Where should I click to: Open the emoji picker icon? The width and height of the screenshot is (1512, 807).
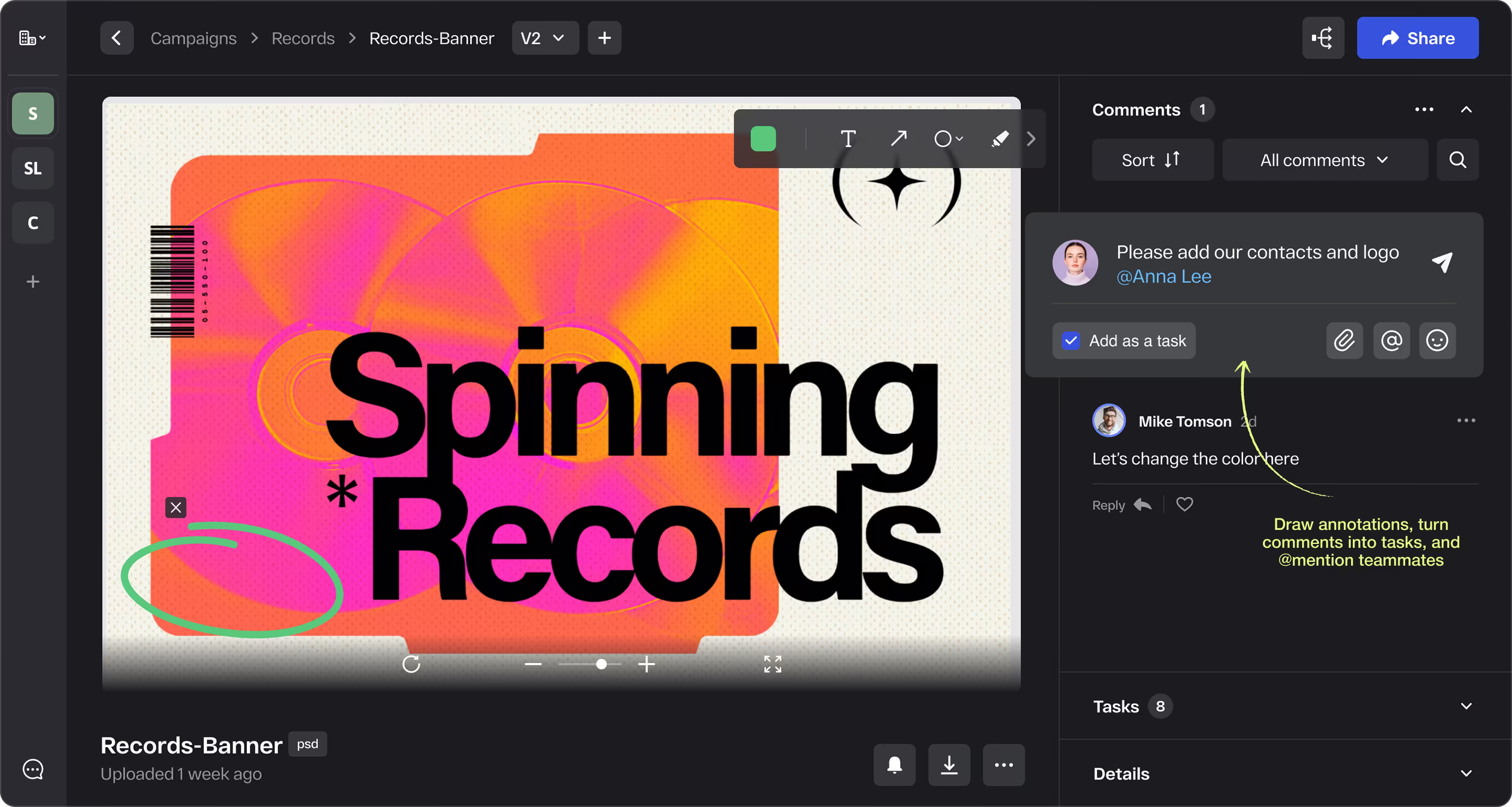[x=1437, y=341]
